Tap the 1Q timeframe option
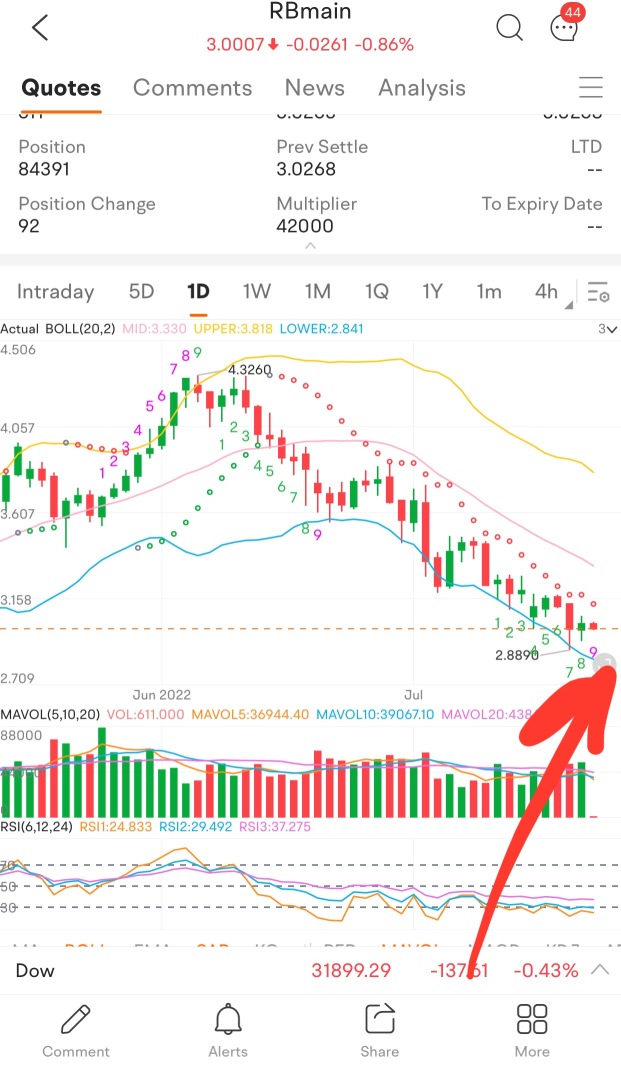Image resolution: width=621 pixels, height=1068 pixels. click(x=376, y=292)
